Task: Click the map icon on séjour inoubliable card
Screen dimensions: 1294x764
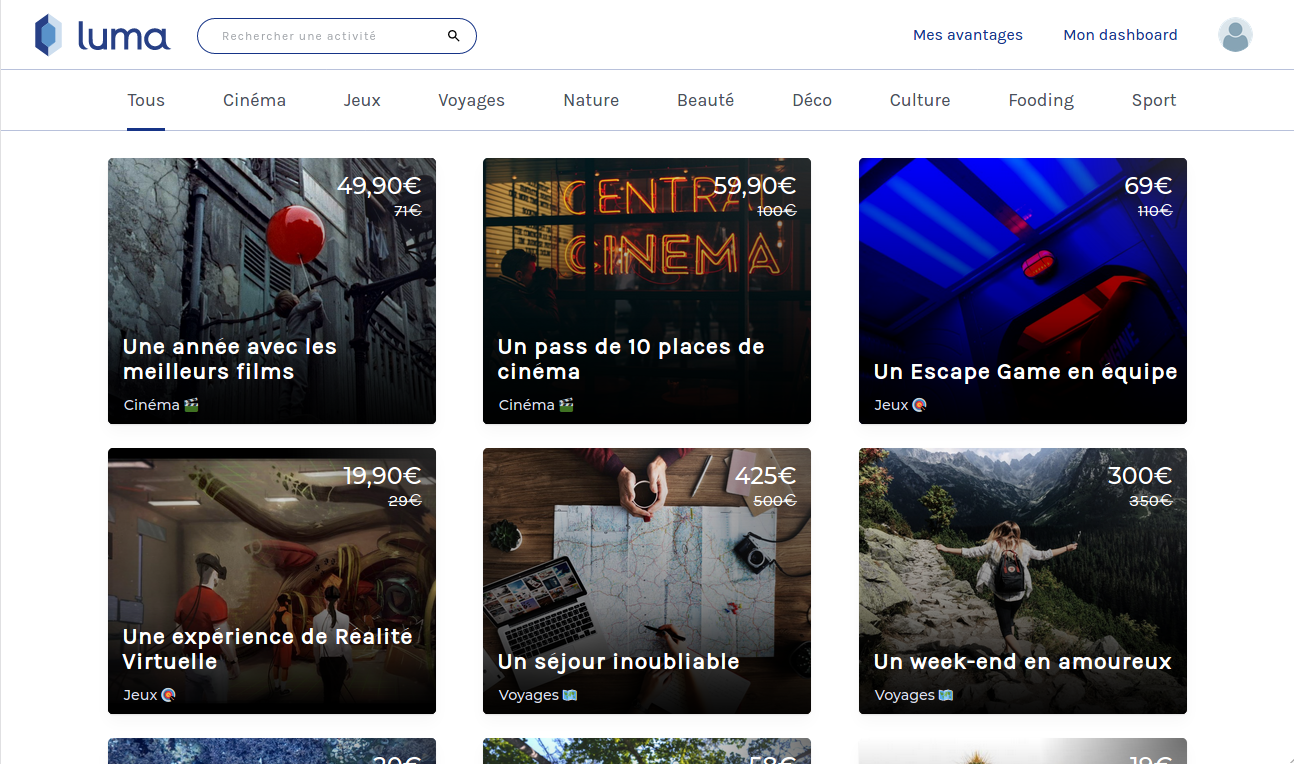Action: 570,695
